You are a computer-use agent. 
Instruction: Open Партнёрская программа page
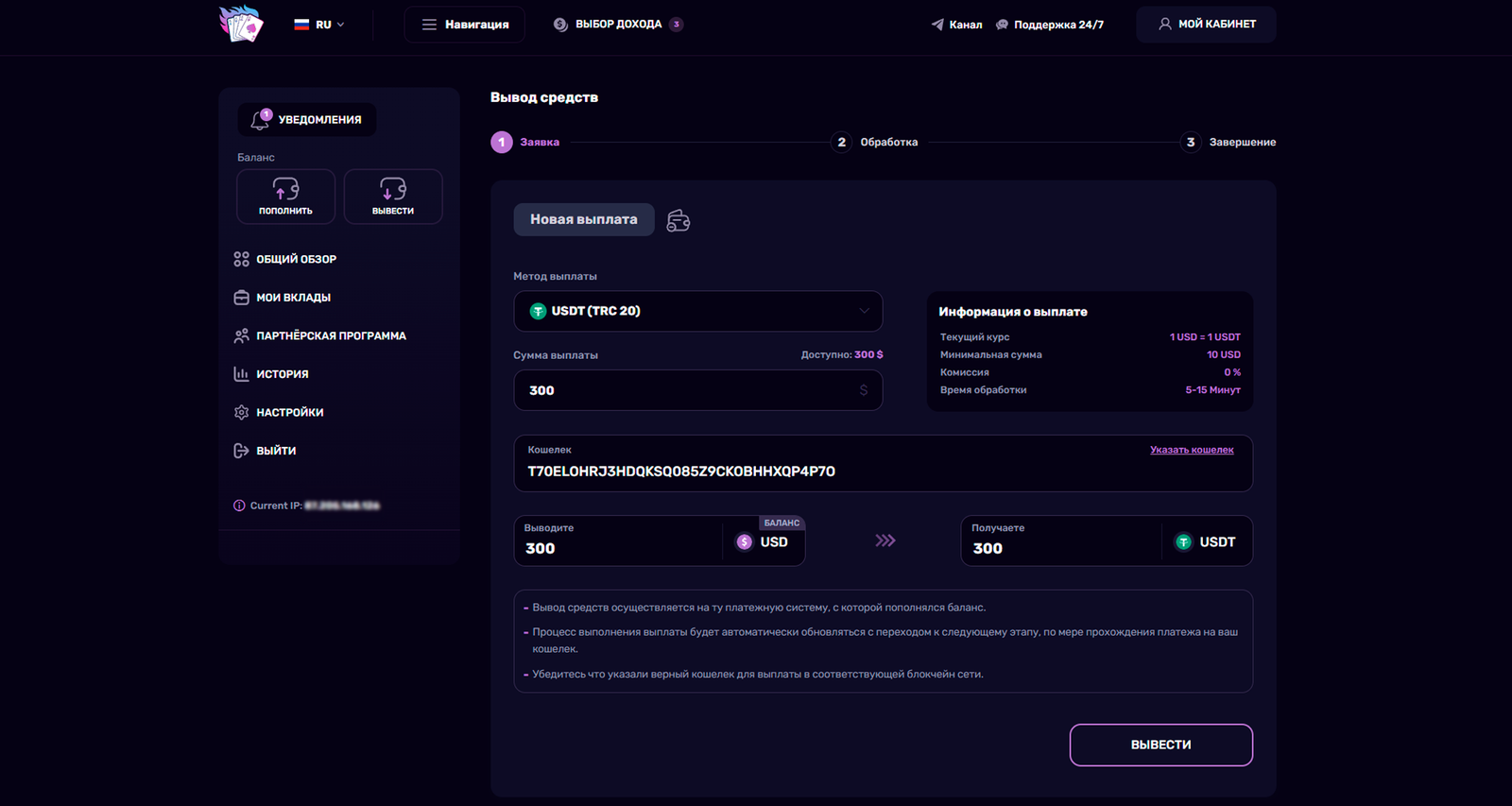[331, 335]
